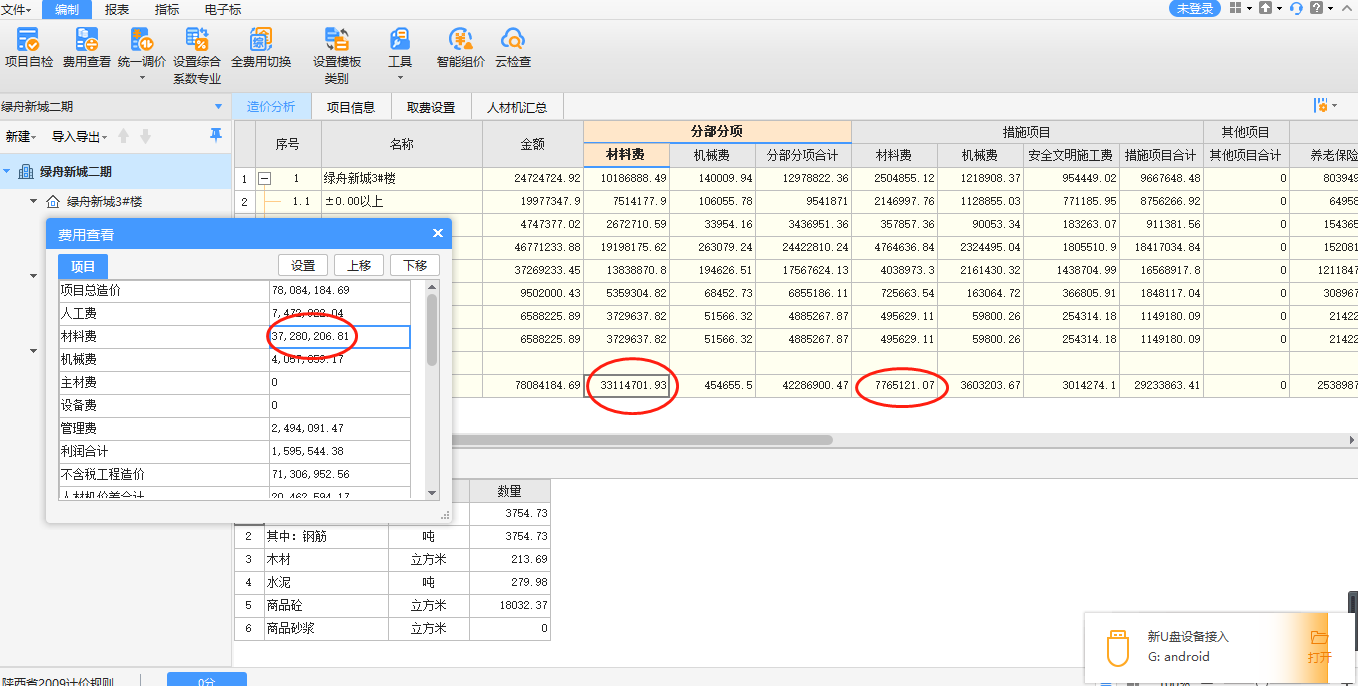Close the 费用查看 dialog
Image resolution: width=1358 pixels, height=686 pixels.
(x=437, y=233)
